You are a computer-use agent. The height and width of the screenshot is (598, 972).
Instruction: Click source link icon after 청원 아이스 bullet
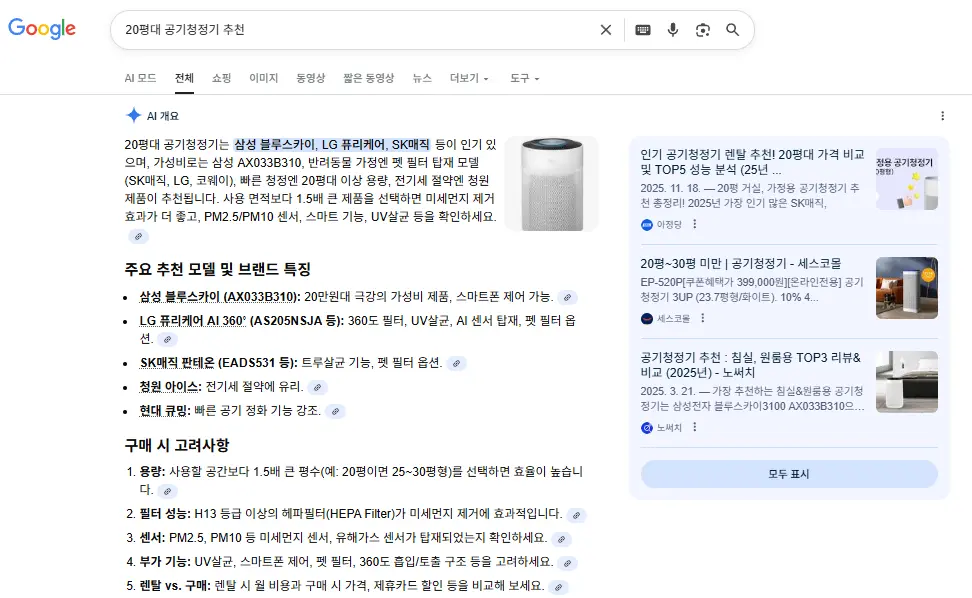tap(316, 387)
